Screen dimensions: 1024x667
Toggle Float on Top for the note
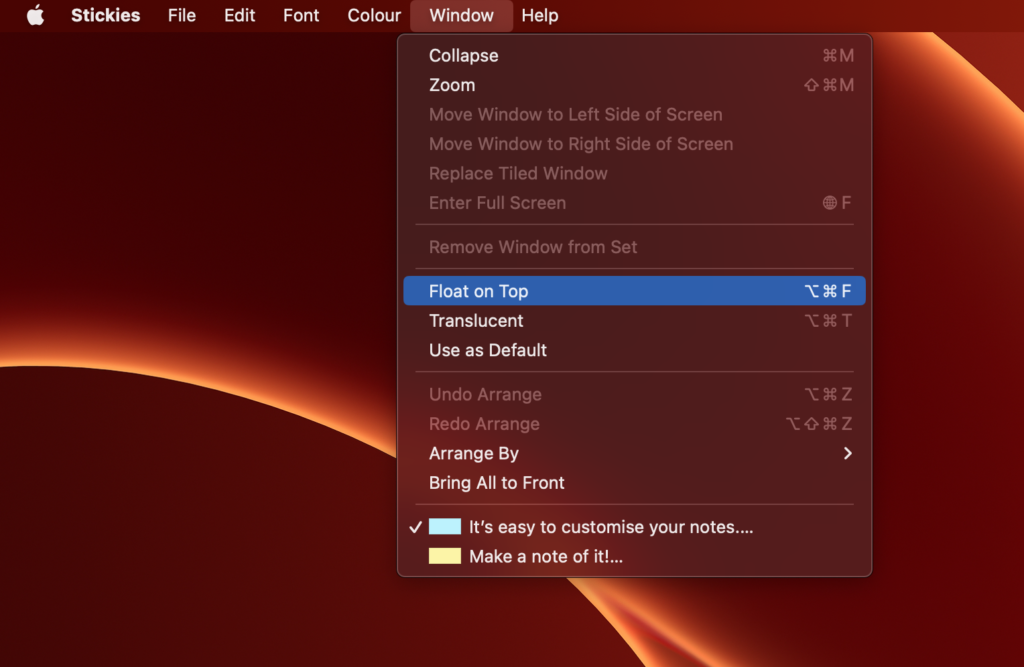click(634, 291)
